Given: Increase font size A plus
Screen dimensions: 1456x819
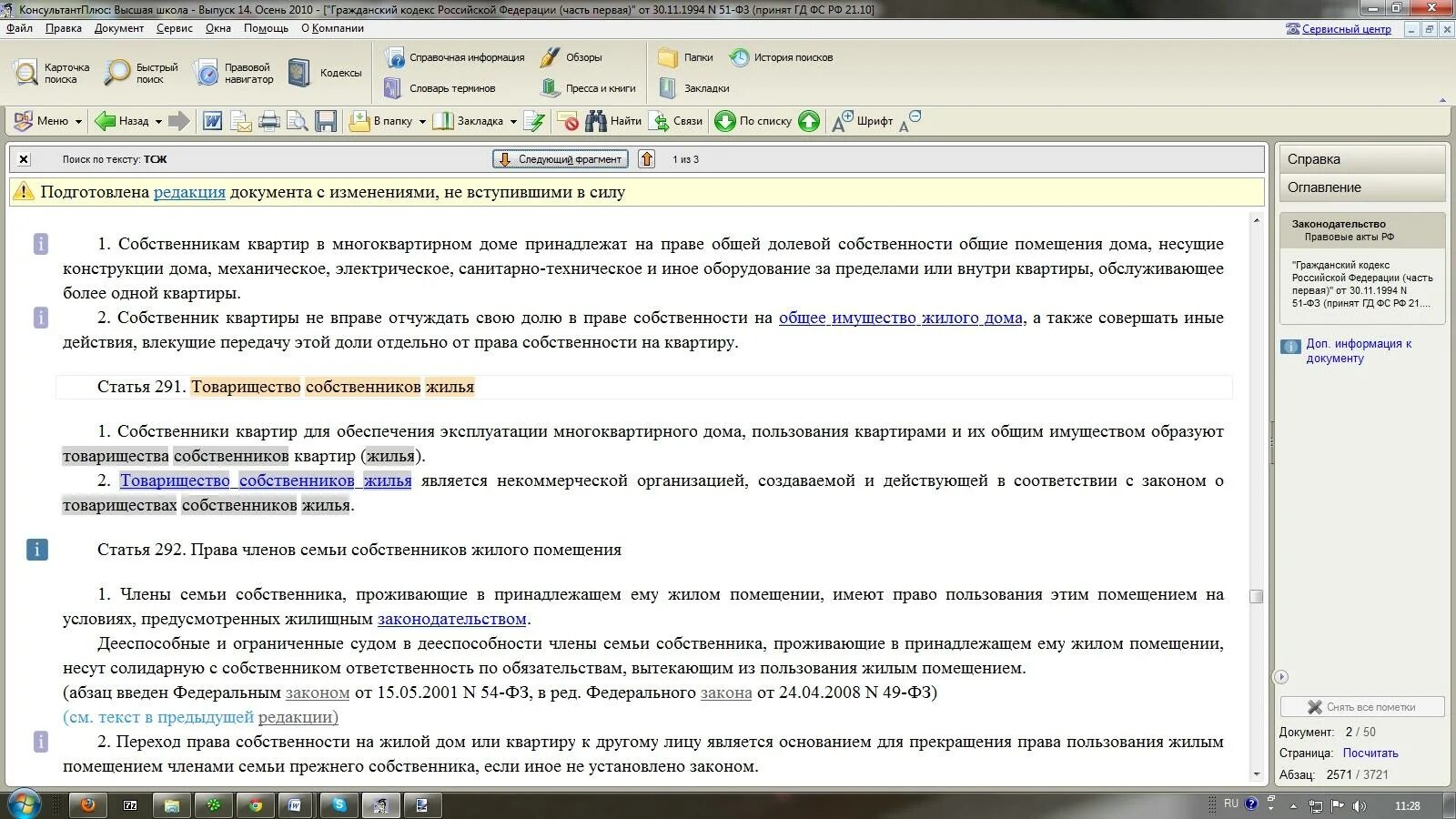Looking at the screenshot, I should point(842,121).
